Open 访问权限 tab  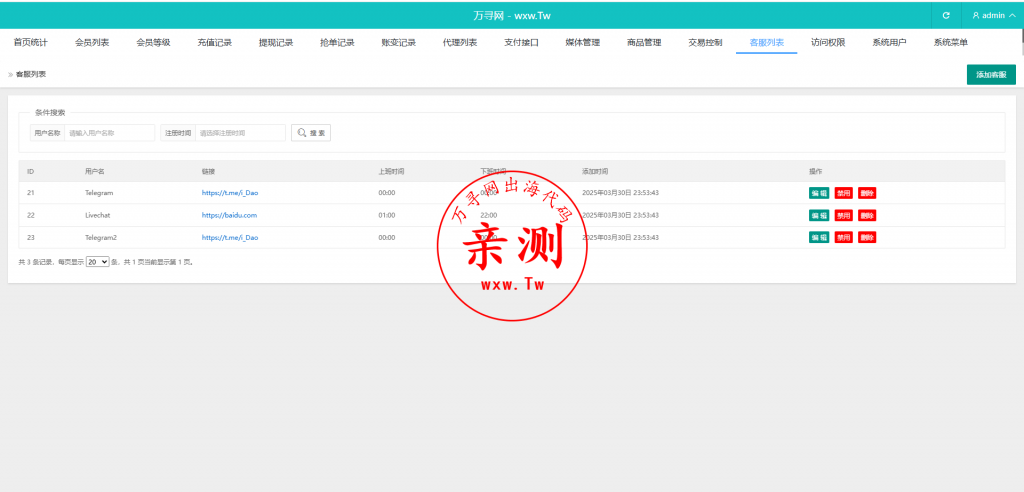828,42
